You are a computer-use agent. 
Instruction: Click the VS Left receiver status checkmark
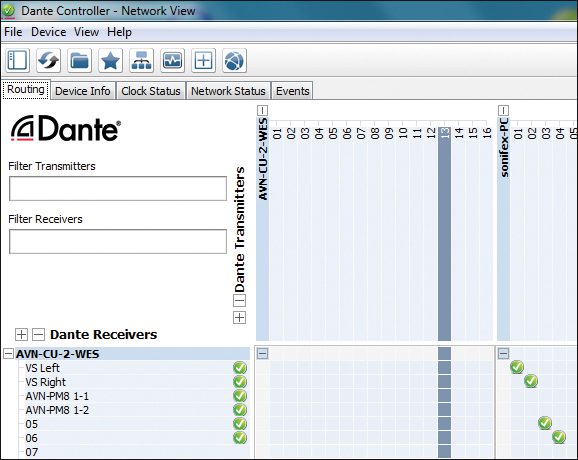[x=240, y=368]
